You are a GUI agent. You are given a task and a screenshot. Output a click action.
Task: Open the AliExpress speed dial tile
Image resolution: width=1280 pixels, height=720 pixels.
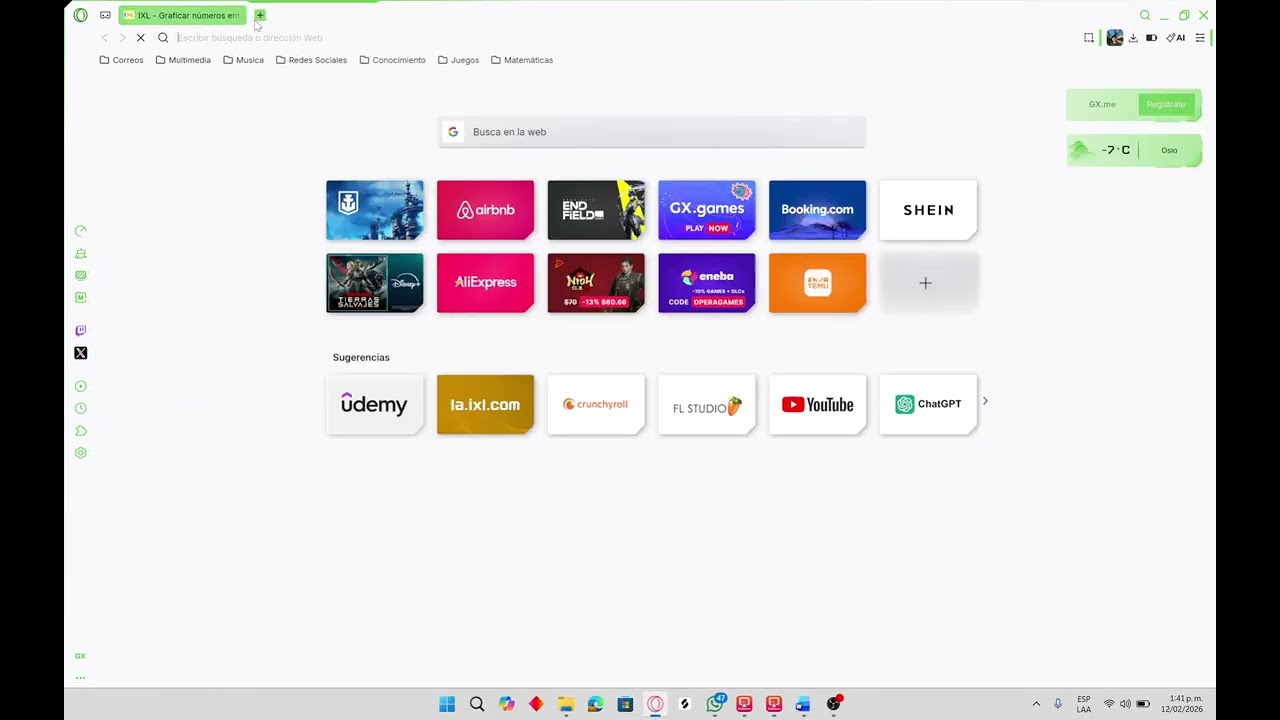point(485,283)
